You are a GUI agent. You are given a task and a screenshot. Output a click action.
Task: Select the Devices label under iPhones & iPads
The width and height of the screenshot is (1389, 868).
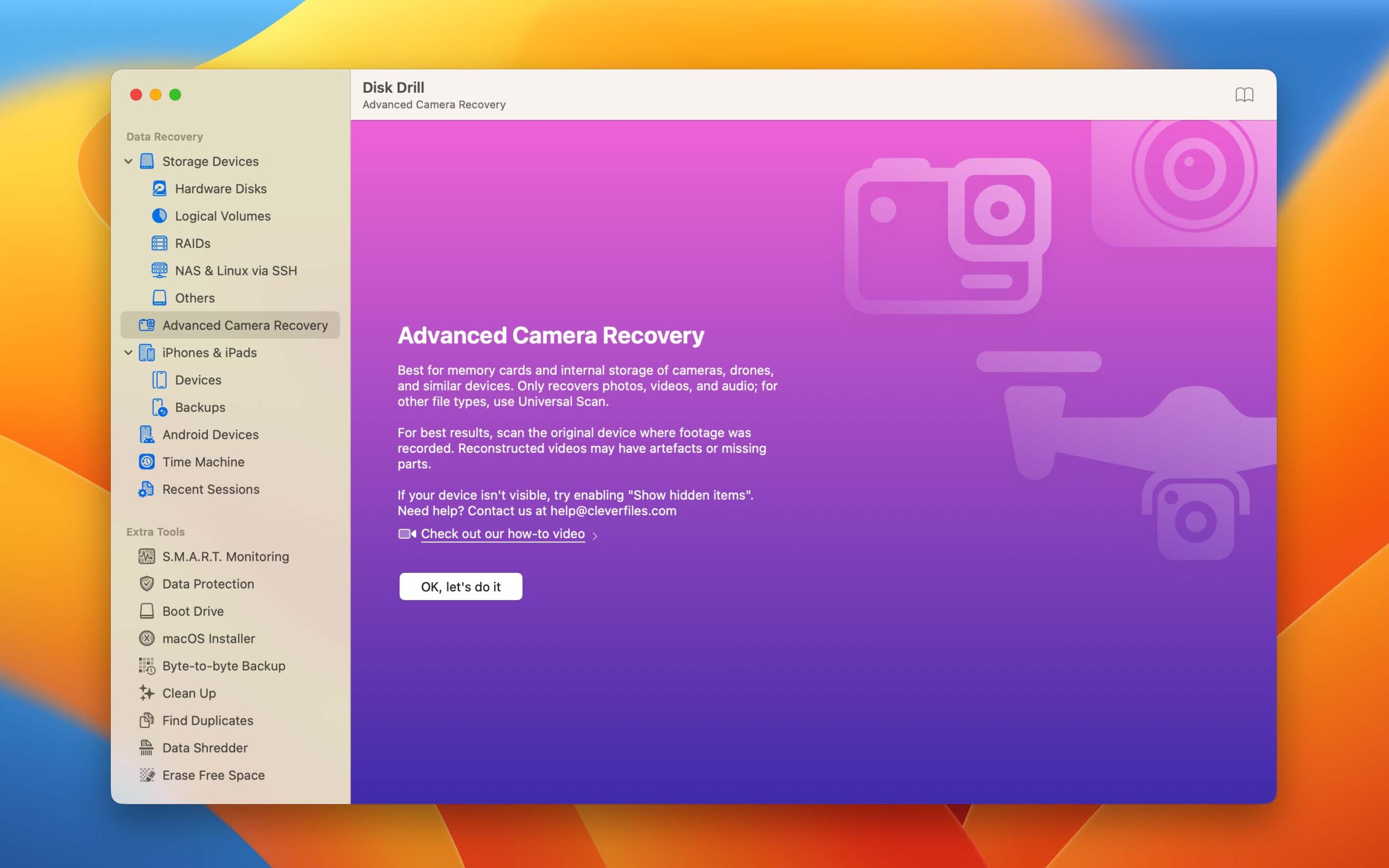tap(198, 380)
